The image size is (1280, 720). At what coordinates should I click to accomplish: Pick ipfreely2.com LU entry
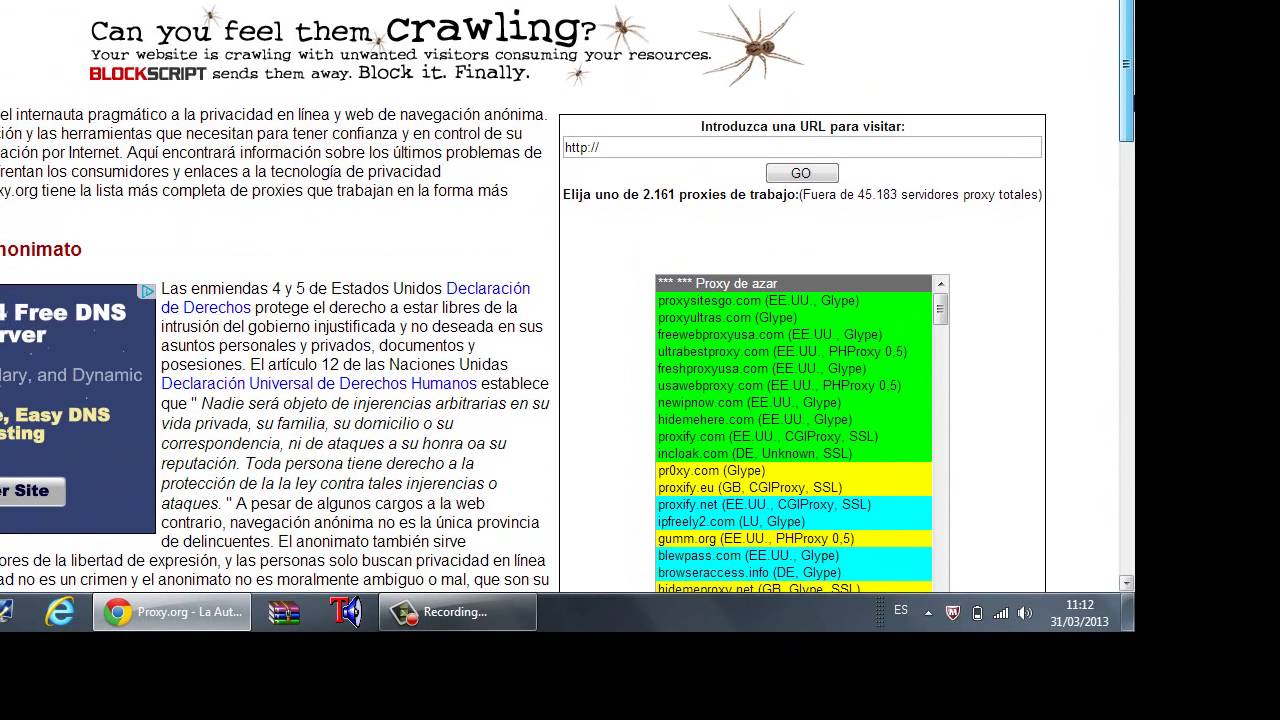click(794, 521)
